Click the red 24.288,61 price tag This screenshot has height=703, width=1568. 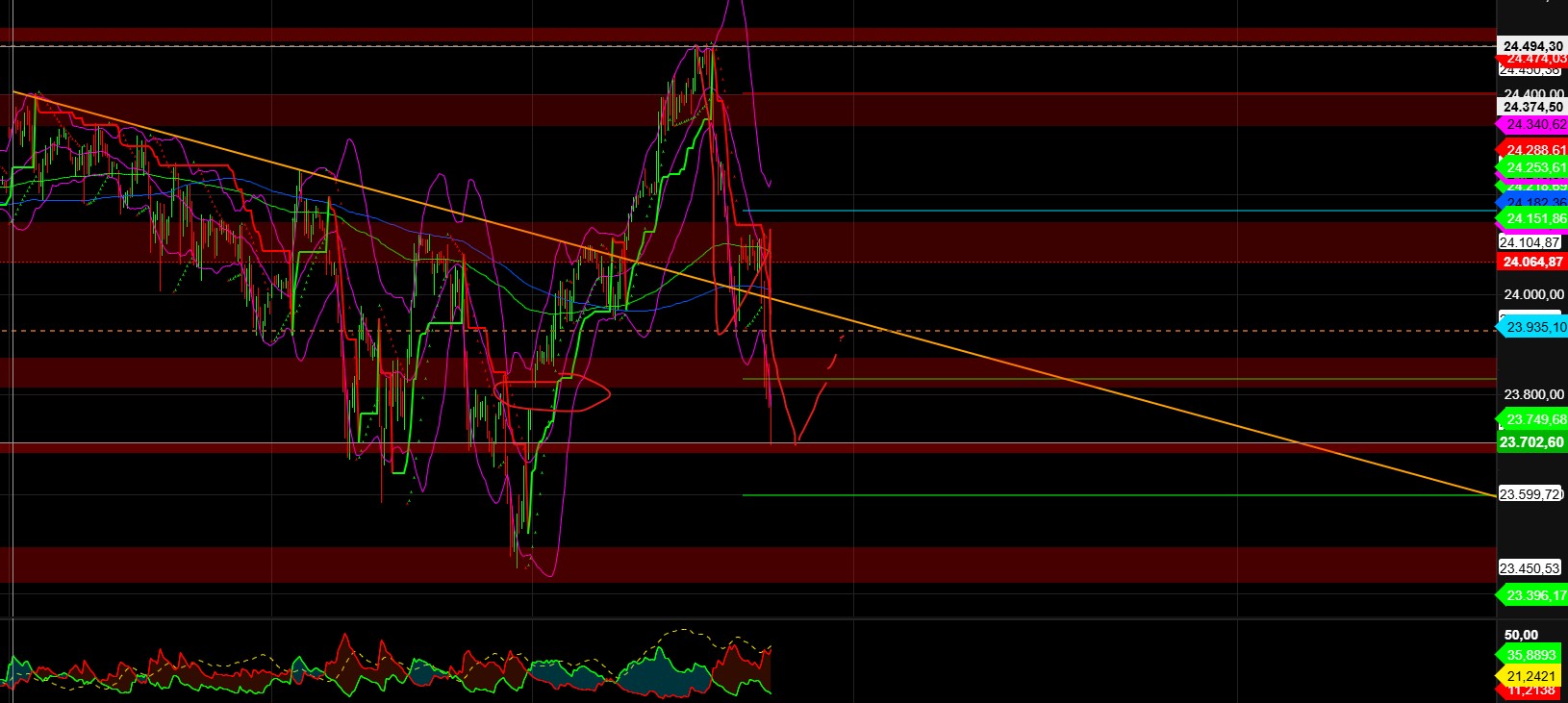(1535, 150)
